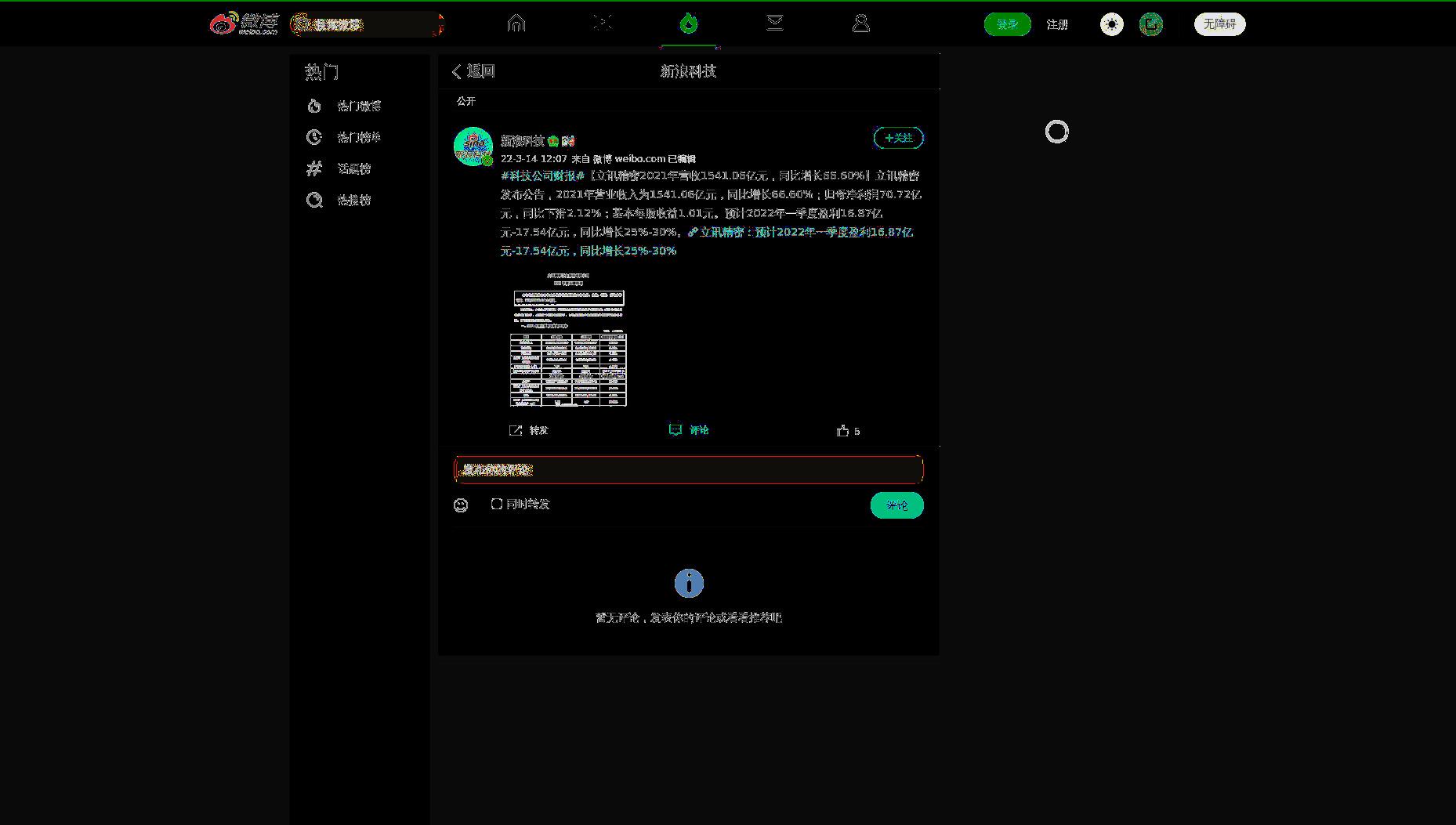Focus the Weibo search box
This screenshot has height=825, width=1456.
click(x=366, y=24)
